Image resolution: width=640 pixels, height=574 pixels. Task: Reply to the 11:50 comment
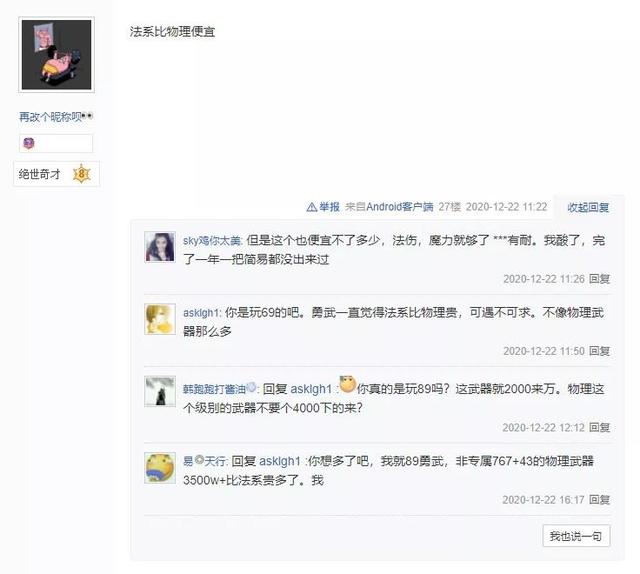pos(599,351)
